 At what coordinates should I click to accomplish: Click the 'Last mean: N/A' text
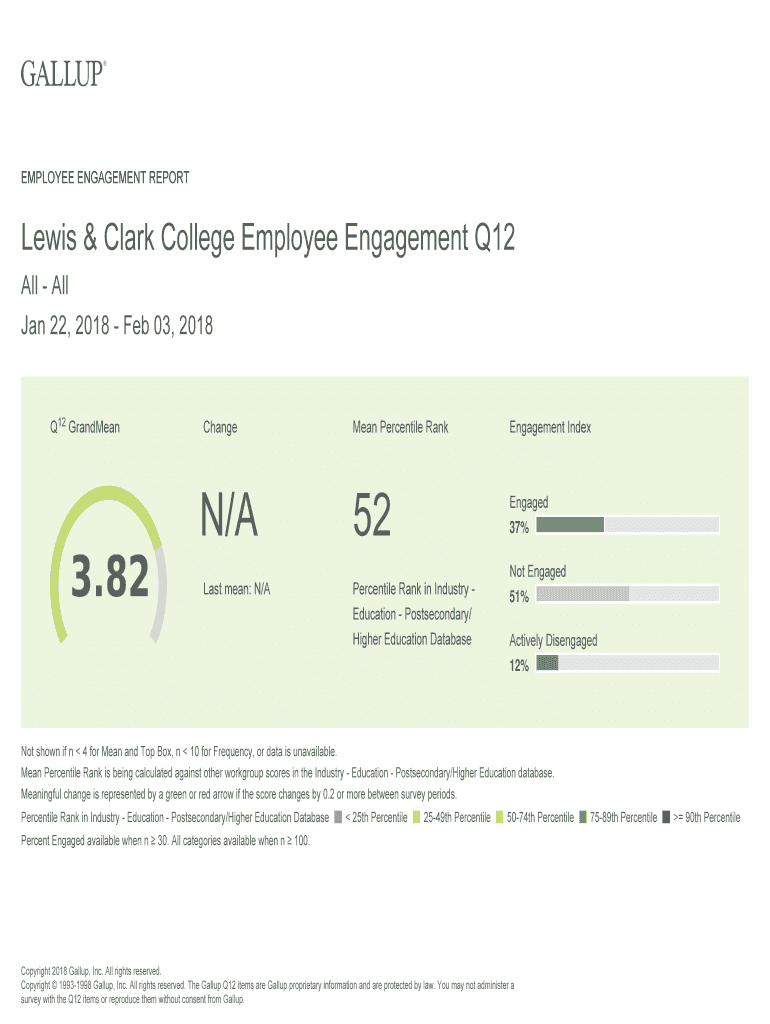[x=236, y=590]
